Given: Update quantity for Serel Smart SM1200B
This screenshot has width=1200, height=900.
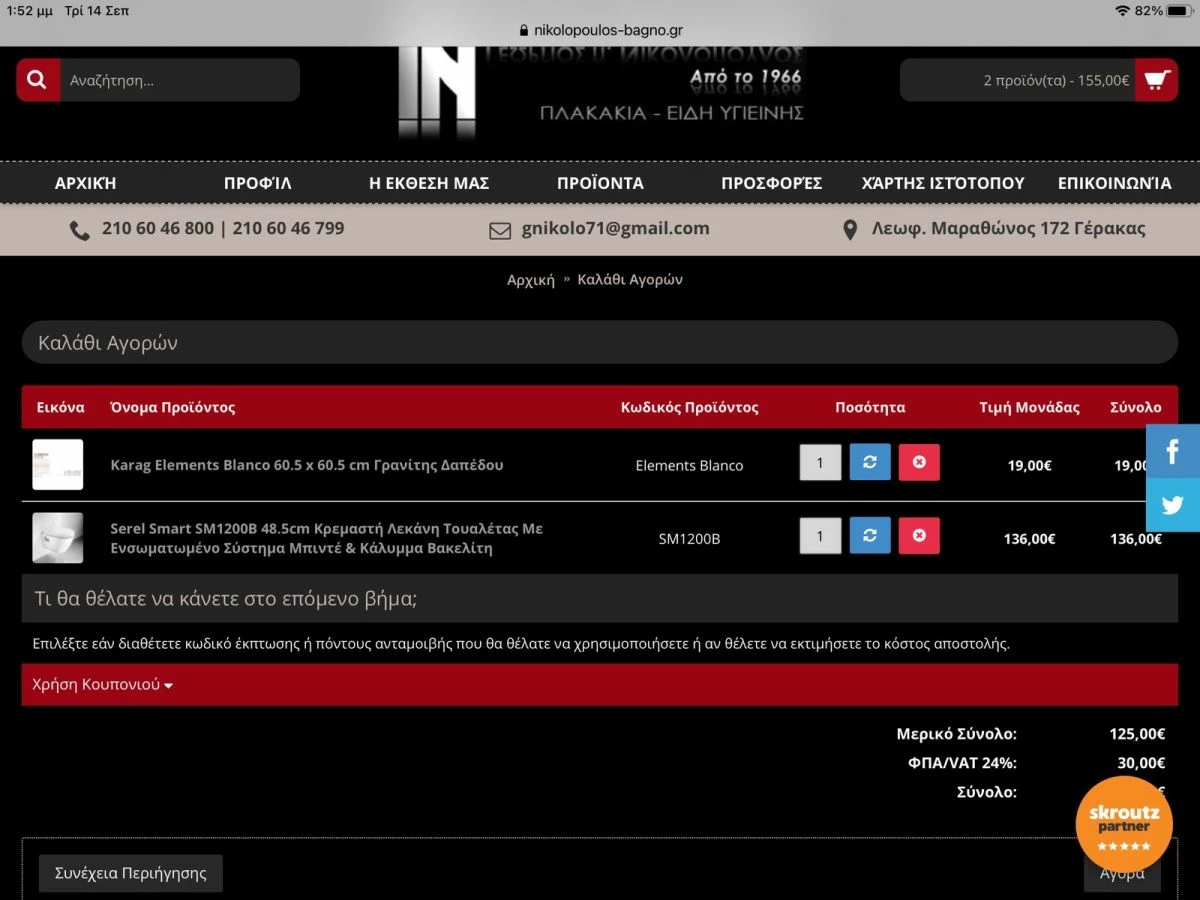Looking at the screenshot, I should 870,536.
